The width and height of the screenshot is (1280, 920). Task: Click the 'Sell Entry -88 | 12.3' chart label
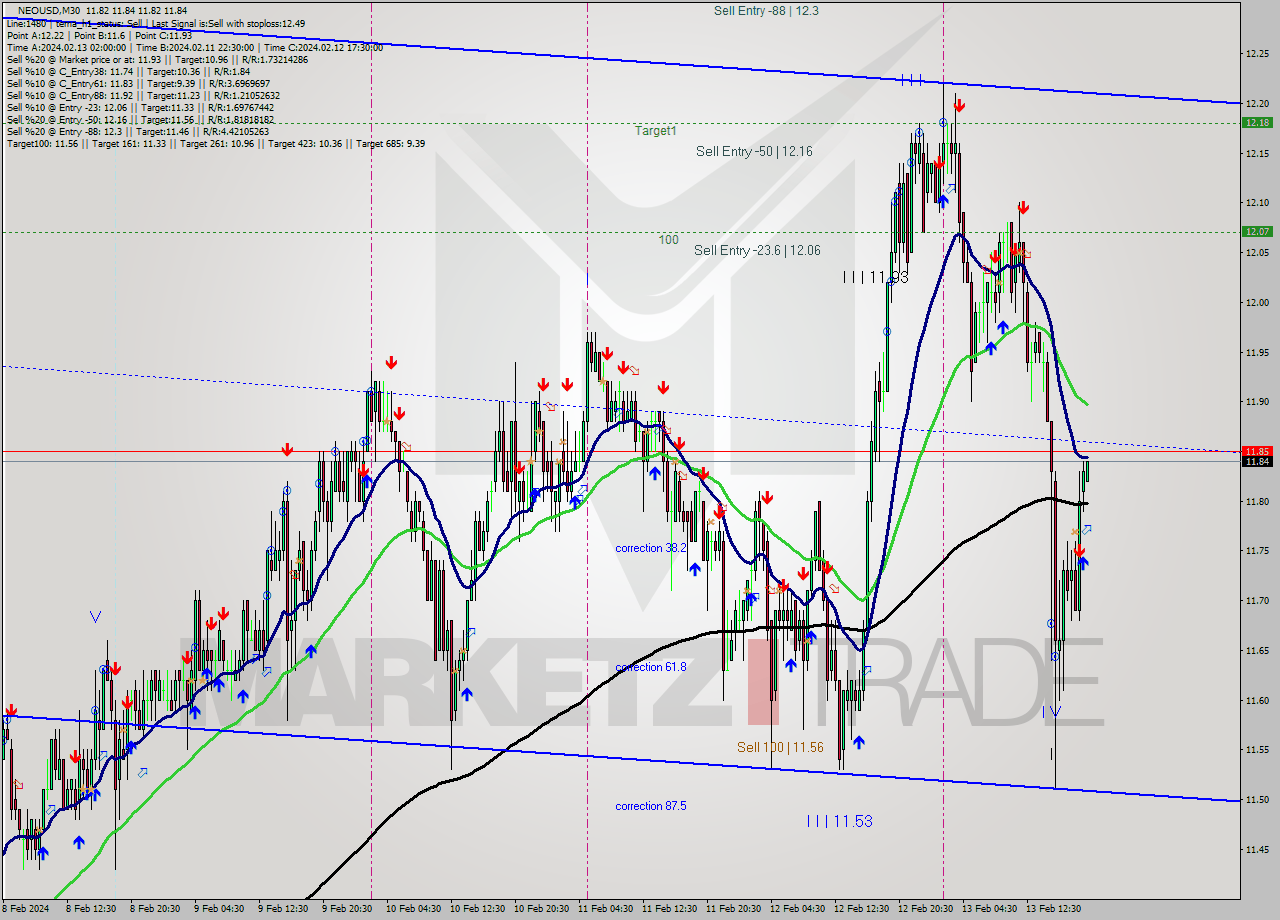point(766,11)
